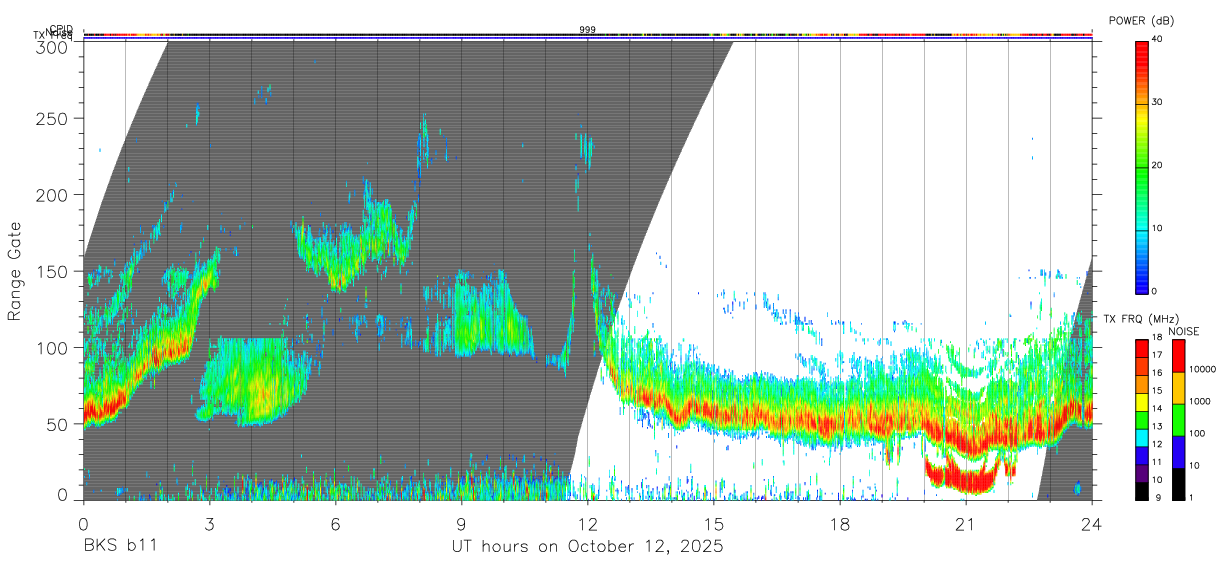
Task: Click the 300 range gate tick label
Action: [53, 47]
